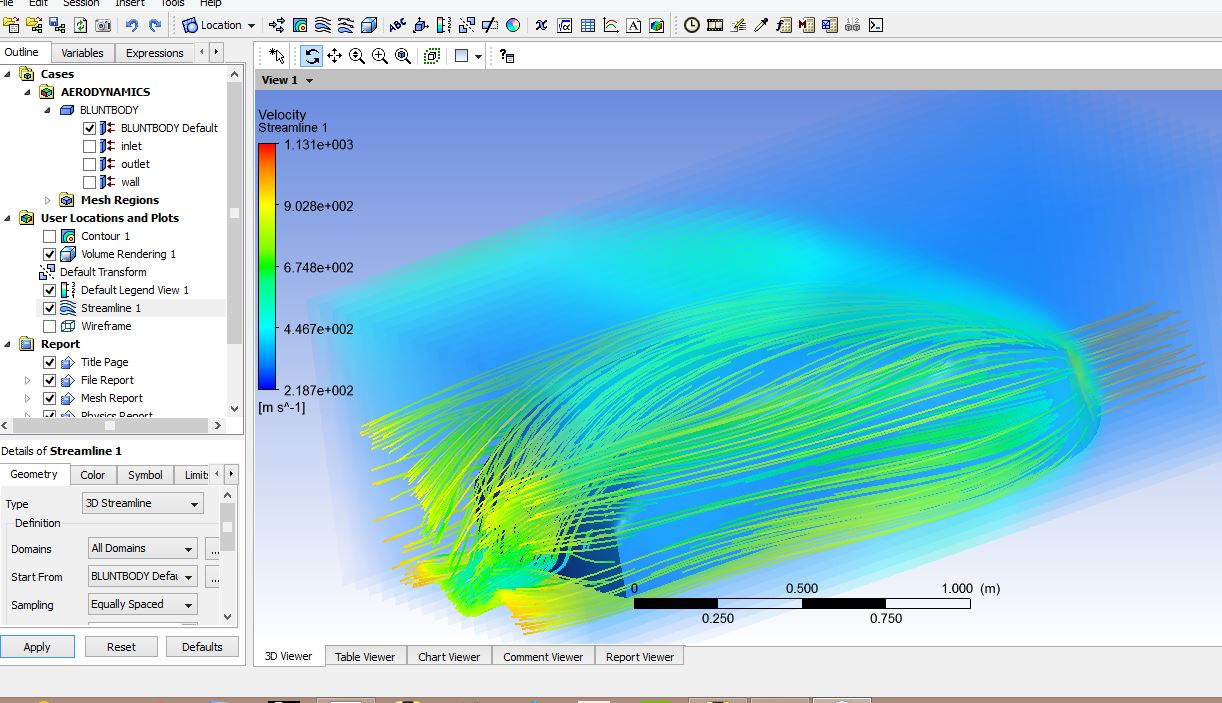Screen dimensions: 1222x703
Task: Insert a Vector plot from toolbar
Action: pyautogui.click(x=277, y=25)
